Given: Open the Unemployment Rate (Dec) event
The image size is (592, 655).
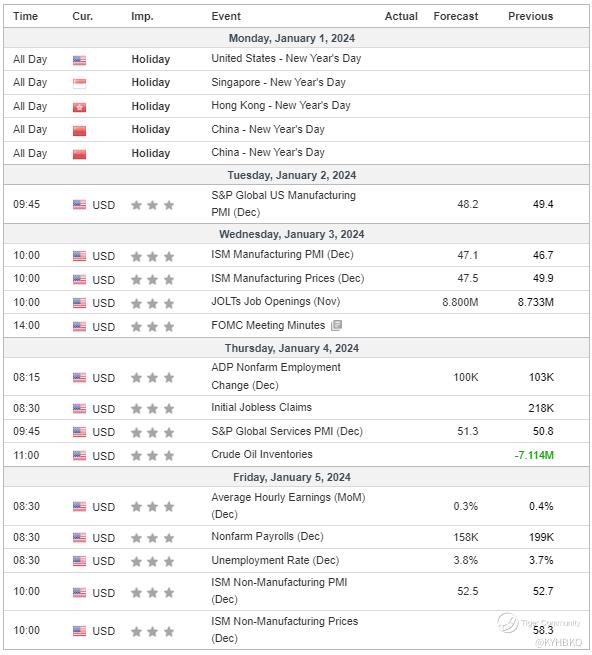Looking at the screenshot, I should pyautogui.click(x=275, y=560).
